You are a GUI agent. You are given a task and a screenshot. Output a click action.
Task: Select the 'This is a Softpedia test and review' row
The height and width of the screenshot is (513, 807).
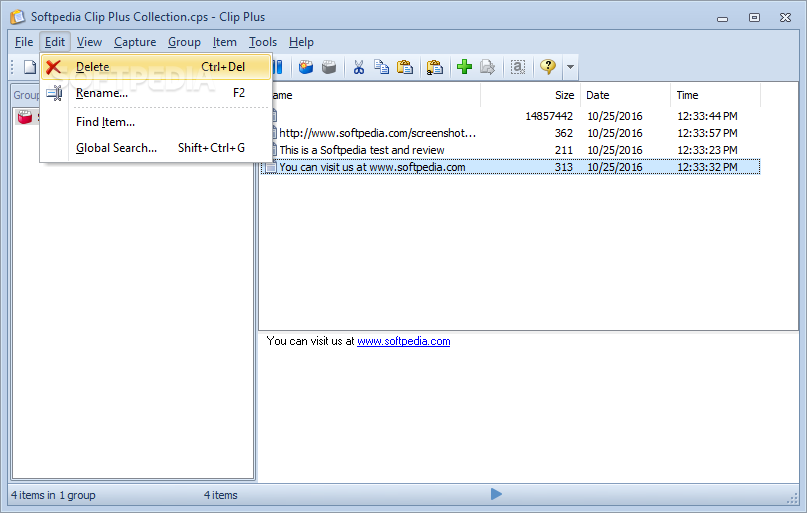511,150
